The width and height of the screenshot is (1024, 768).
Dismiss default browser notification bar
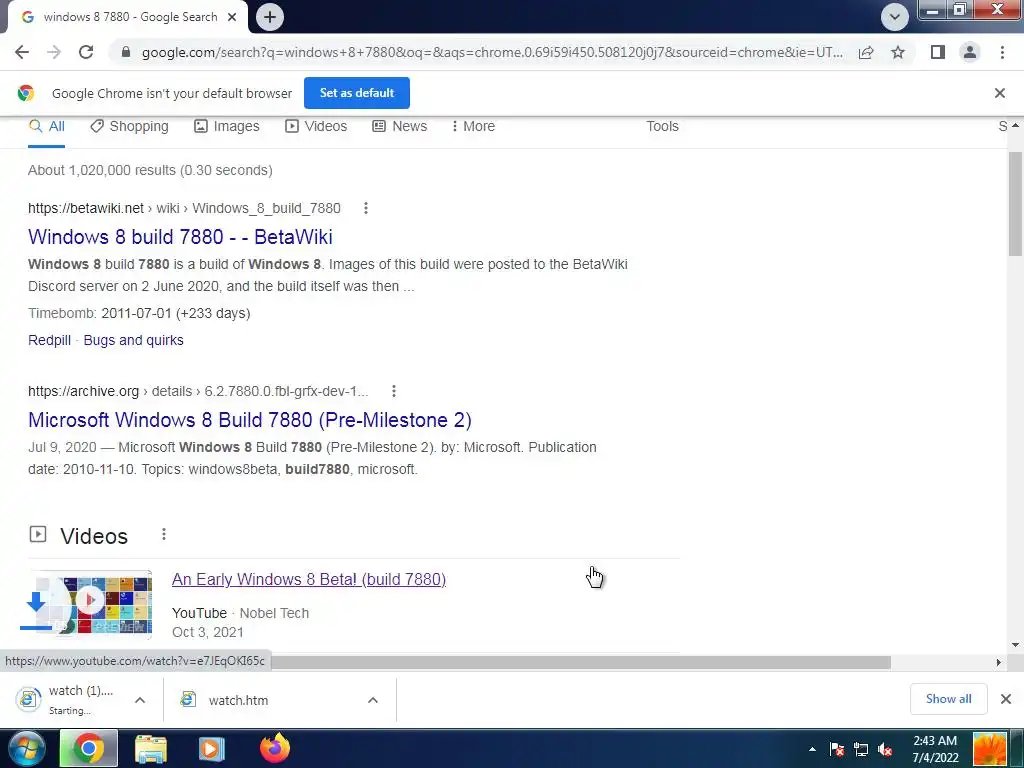(1000, 93)
